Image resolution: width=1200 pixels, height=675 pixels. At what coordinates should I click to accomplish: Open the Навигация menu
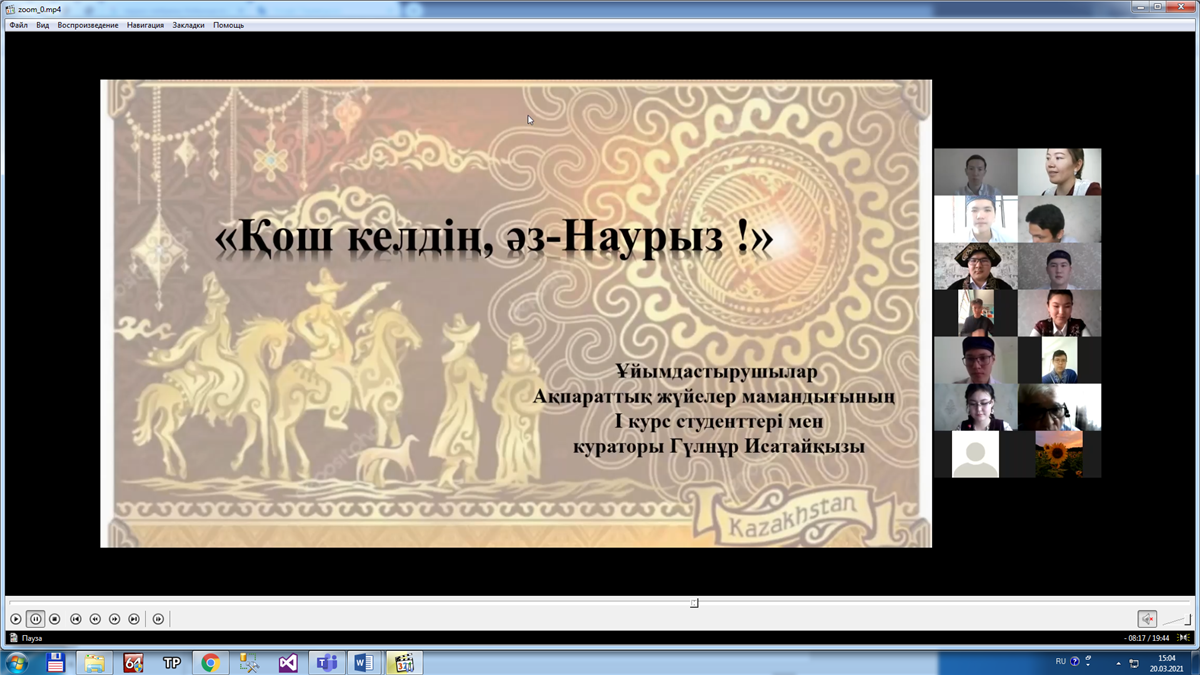(145, 25)
